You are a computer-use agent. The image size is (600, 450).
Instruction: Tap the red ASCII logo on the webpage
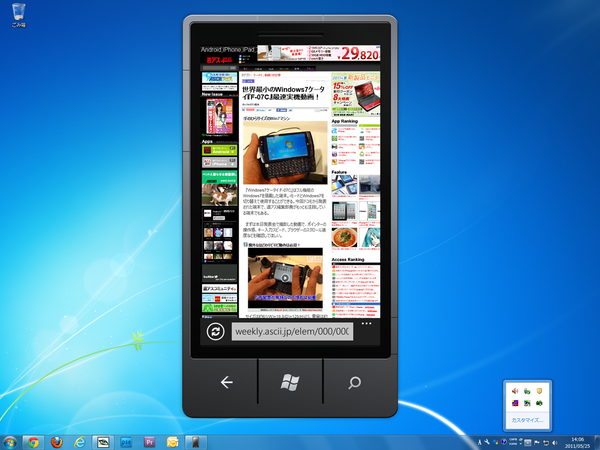tap(219, 60)
